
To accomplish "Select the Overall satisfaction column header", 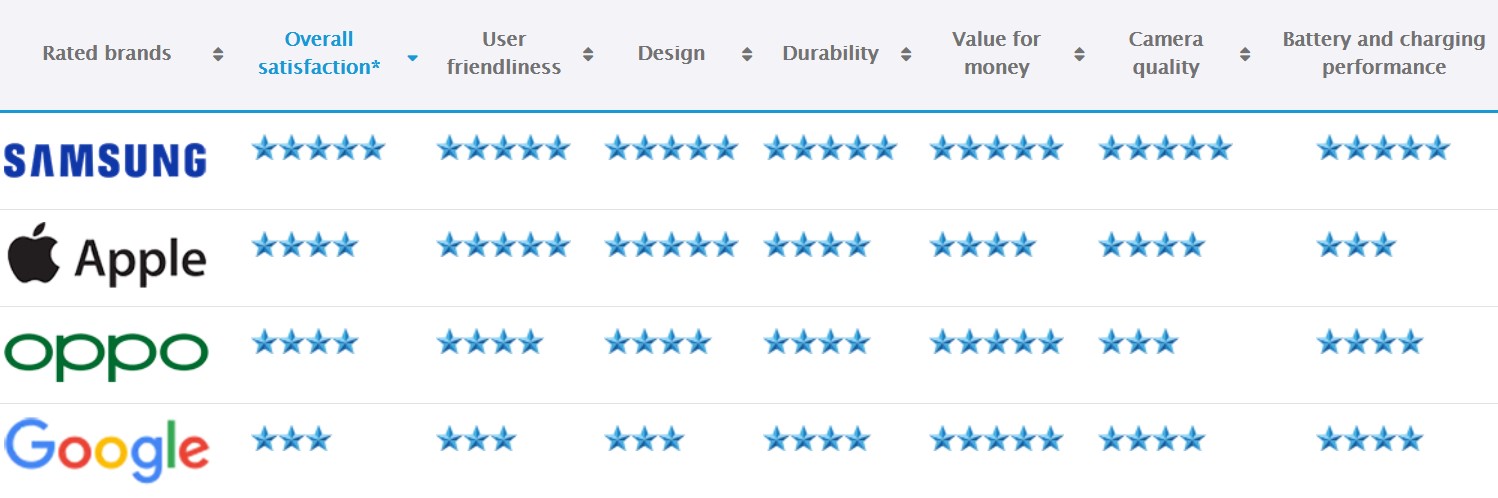I will (x=319, y=53).
